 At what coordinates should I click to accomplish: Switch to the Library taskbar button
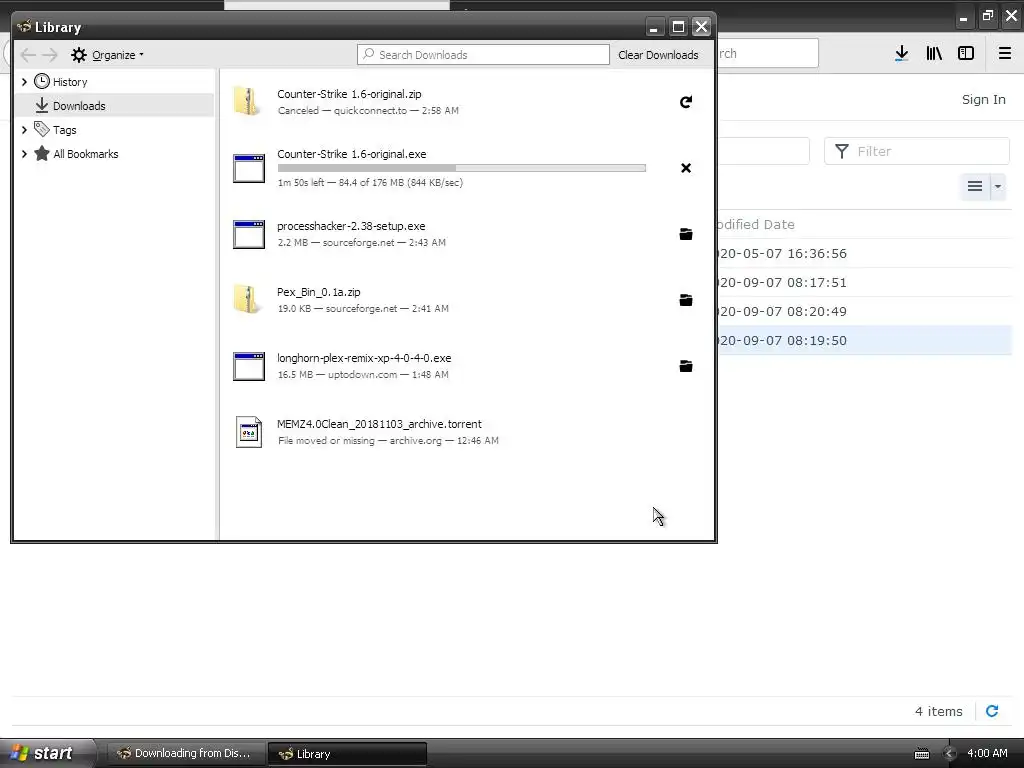[347, 754]
